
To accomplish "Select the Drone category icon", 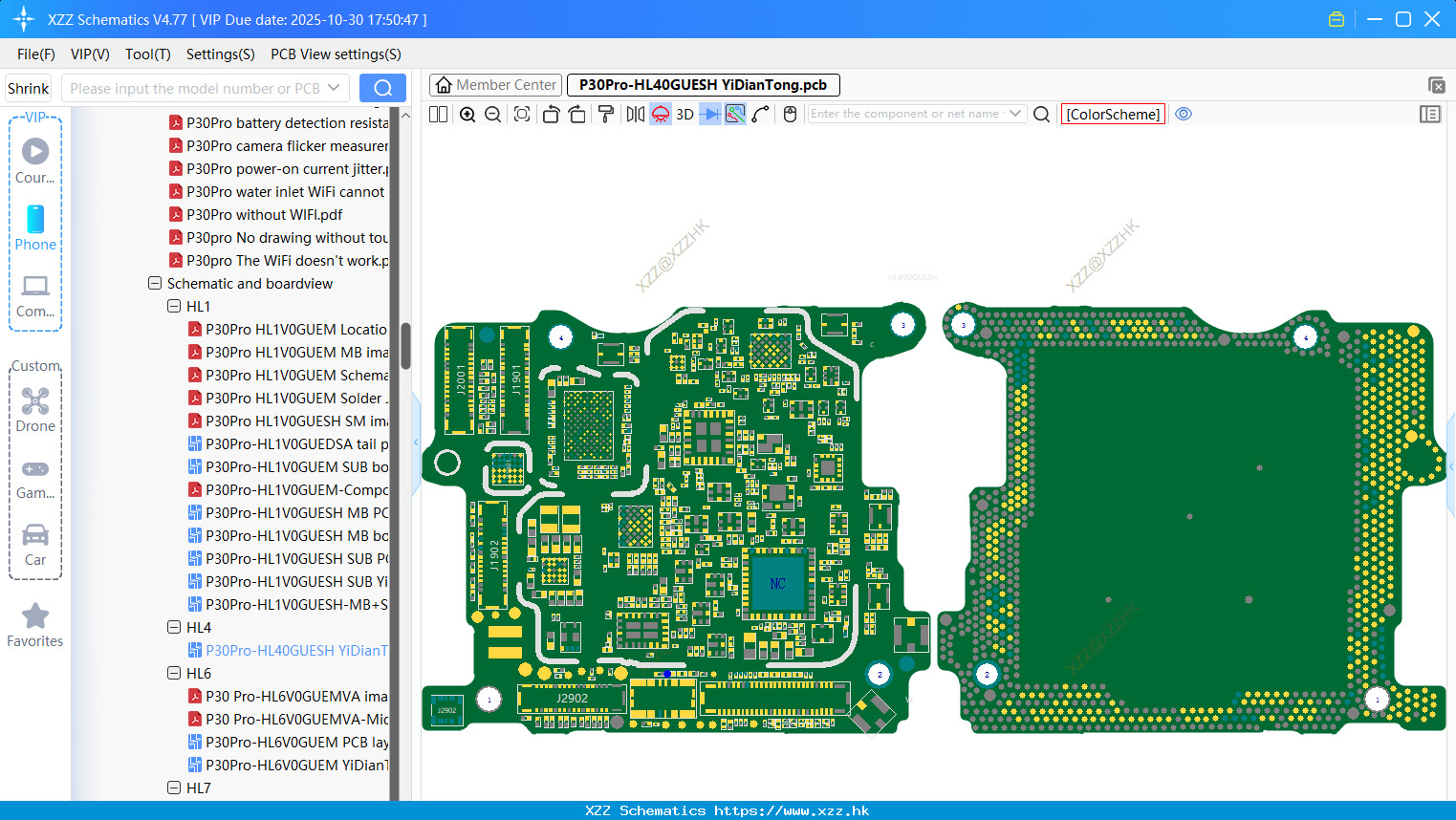I will (35, 410).
